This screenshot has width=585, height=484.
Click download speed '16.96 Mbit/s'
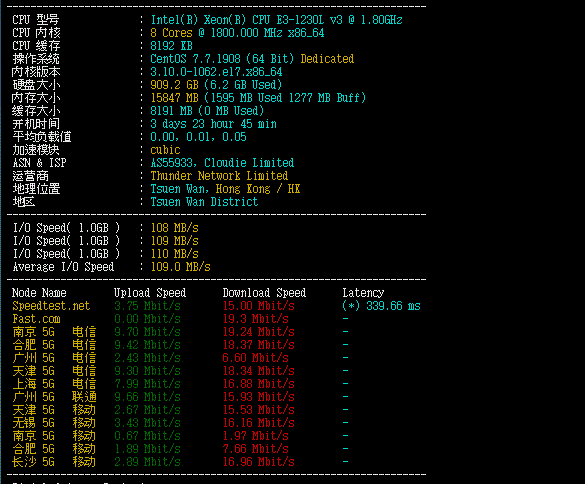[259, 462]
